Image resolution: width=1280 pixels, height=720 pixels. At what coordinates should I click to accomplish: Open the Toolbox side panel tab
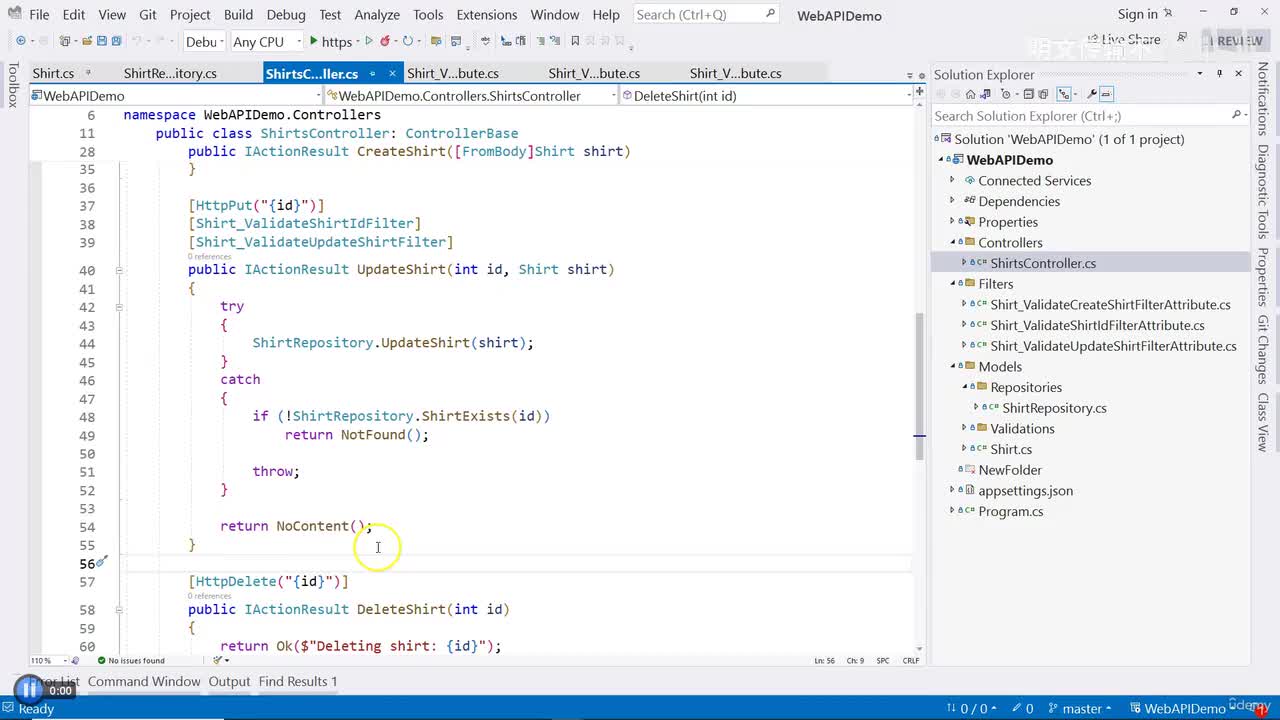(x=13, y=84)
